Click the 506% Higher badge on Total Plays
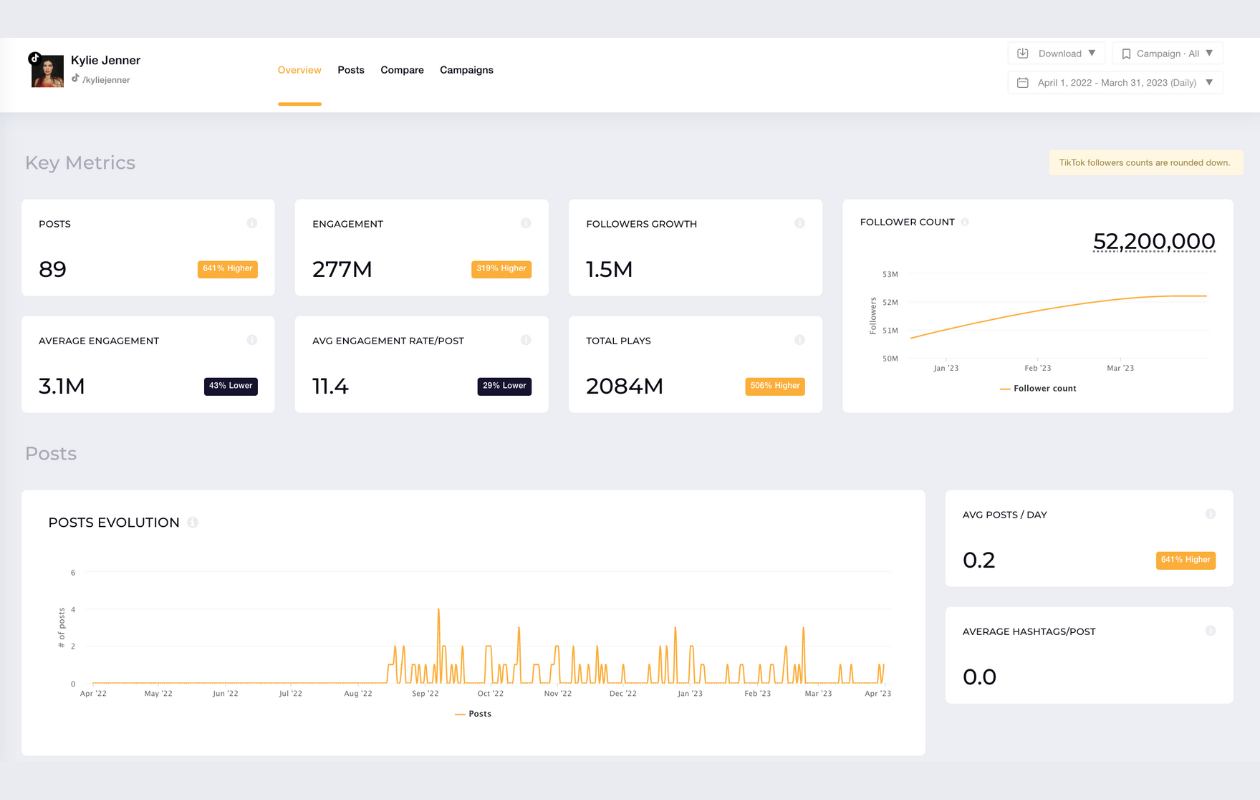 tap(775, 386)
